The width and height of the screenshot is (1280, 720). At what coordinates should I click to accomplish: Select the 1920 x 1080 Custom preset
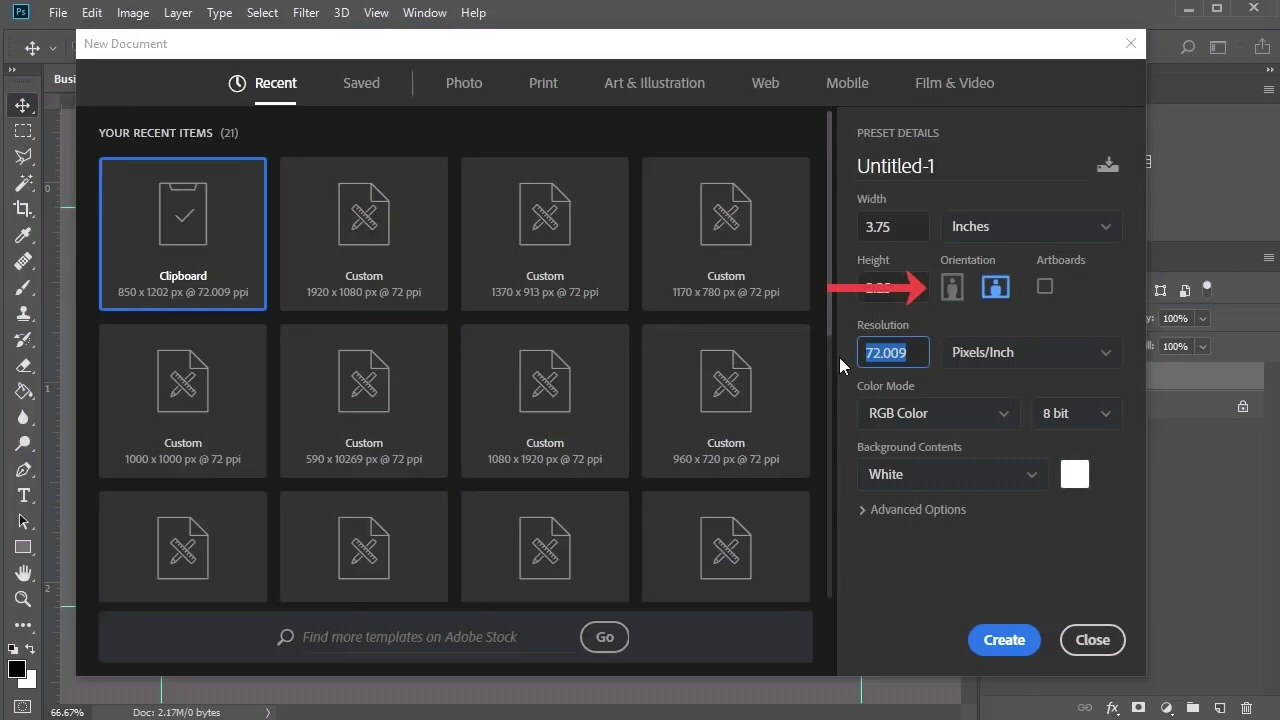coord(364,233)
